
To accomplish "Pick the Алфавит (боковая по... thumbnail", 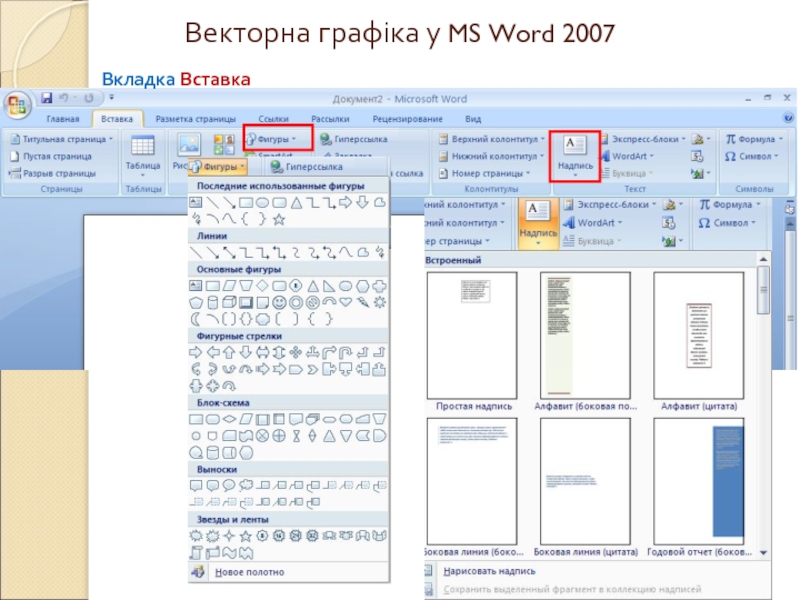I will pyautogui.click(x=586, y=336).
